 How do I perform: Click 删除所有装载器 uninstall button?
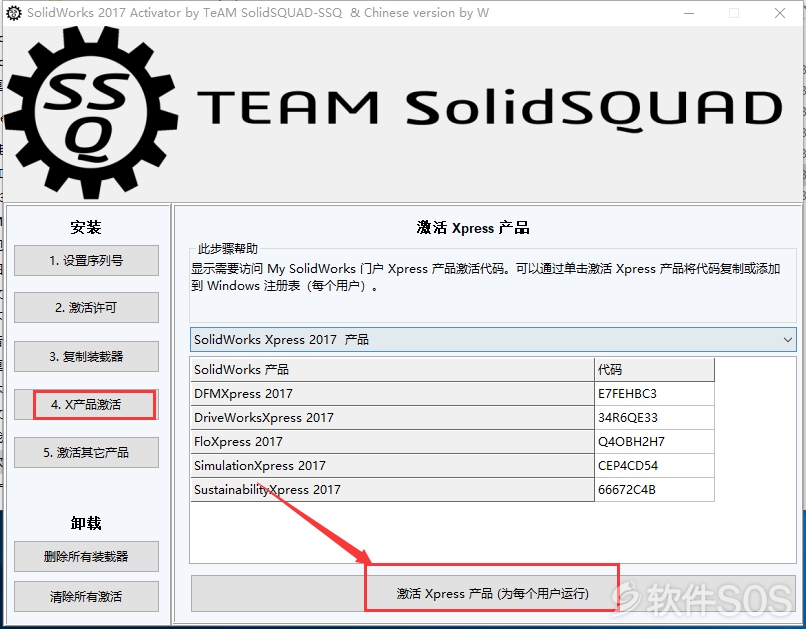86,557
